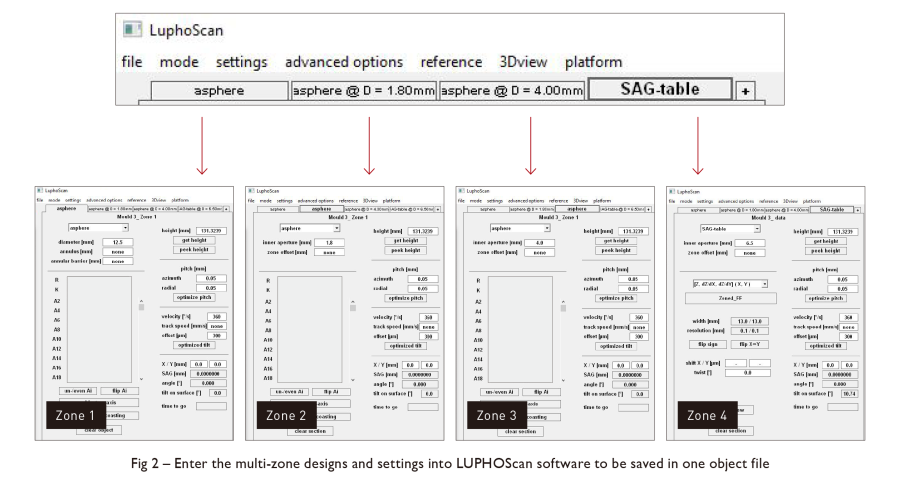Click height field 131.3239 in Zone 1 window
900x481 pixels.
(x=211, y=231)
